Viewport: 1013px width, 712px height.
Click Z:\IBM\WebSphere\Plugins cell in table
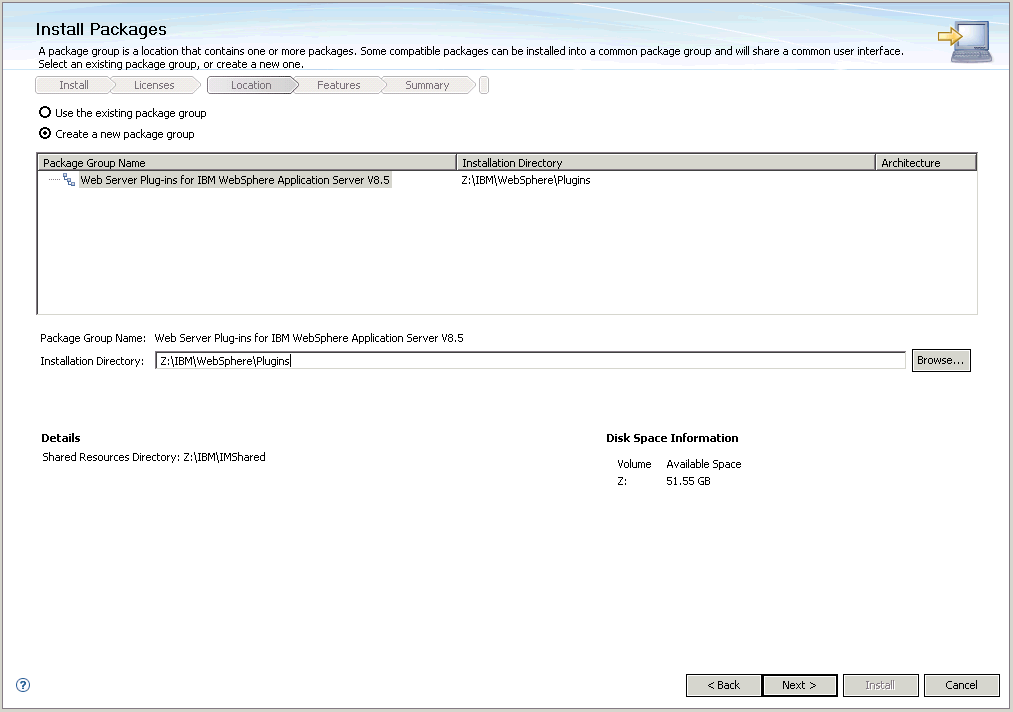(526, 180)
